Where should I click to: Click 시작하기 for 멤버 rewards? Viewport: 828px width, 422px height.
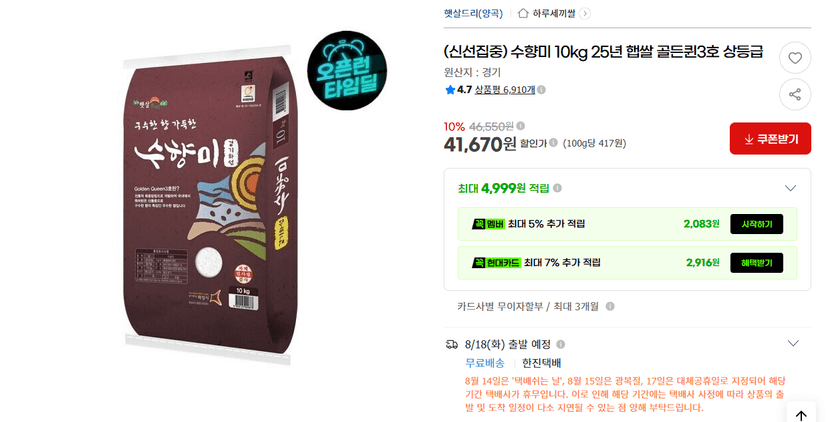(757, 224)
